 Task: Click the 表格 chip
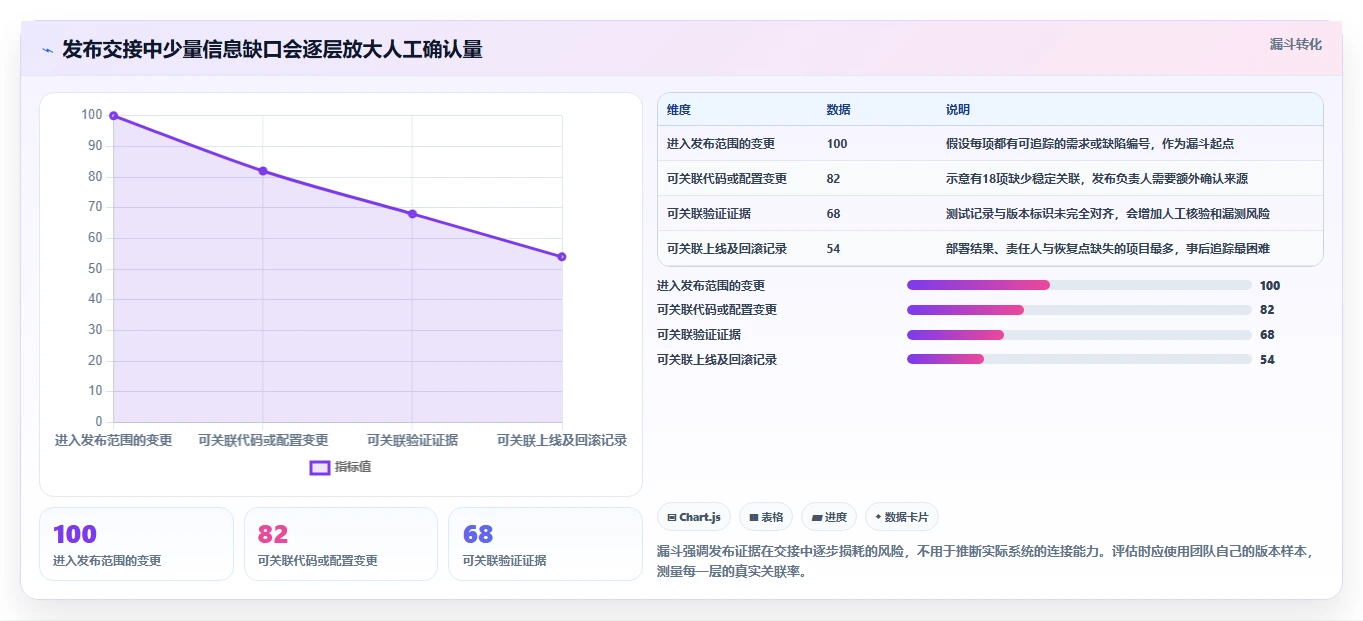tap(766, 517)
